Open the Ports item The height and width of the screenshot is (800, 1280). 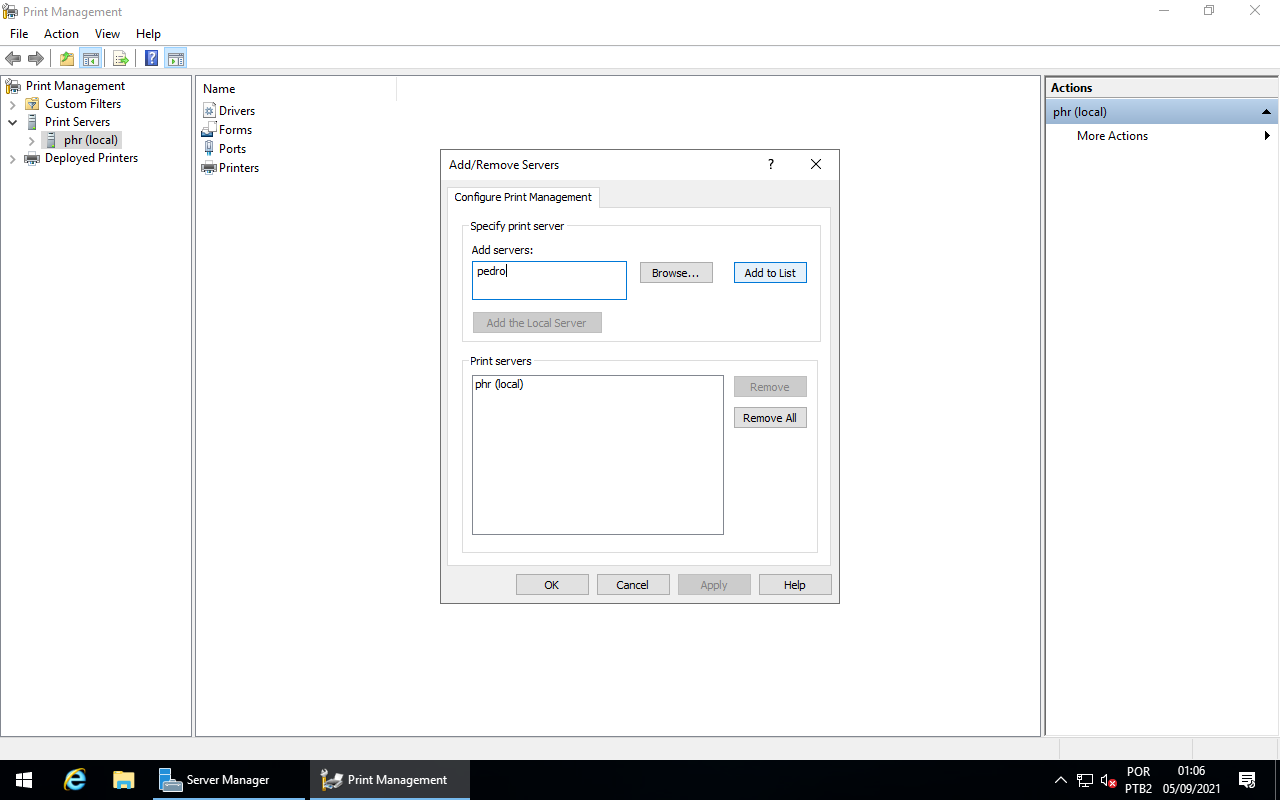[x=232, y=148]
